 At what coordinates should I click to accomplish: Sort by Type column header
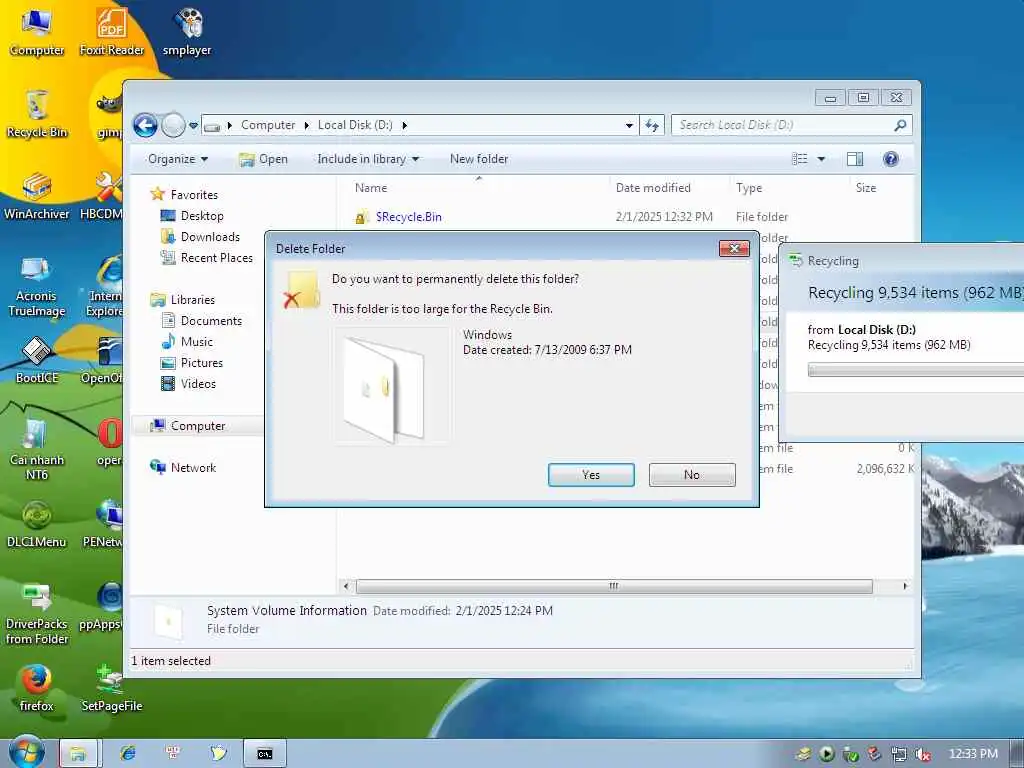click(x=749, y=187)
